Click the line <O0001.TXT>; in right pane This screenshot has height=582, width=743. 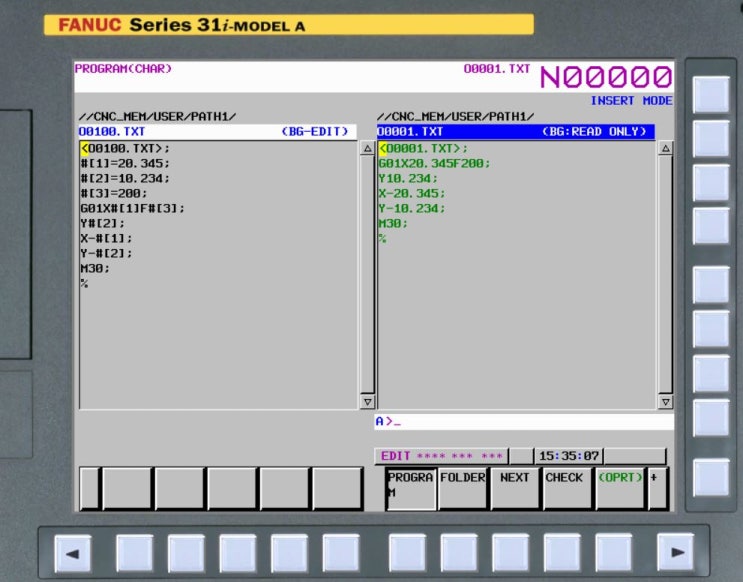click(x=423, y=148)
